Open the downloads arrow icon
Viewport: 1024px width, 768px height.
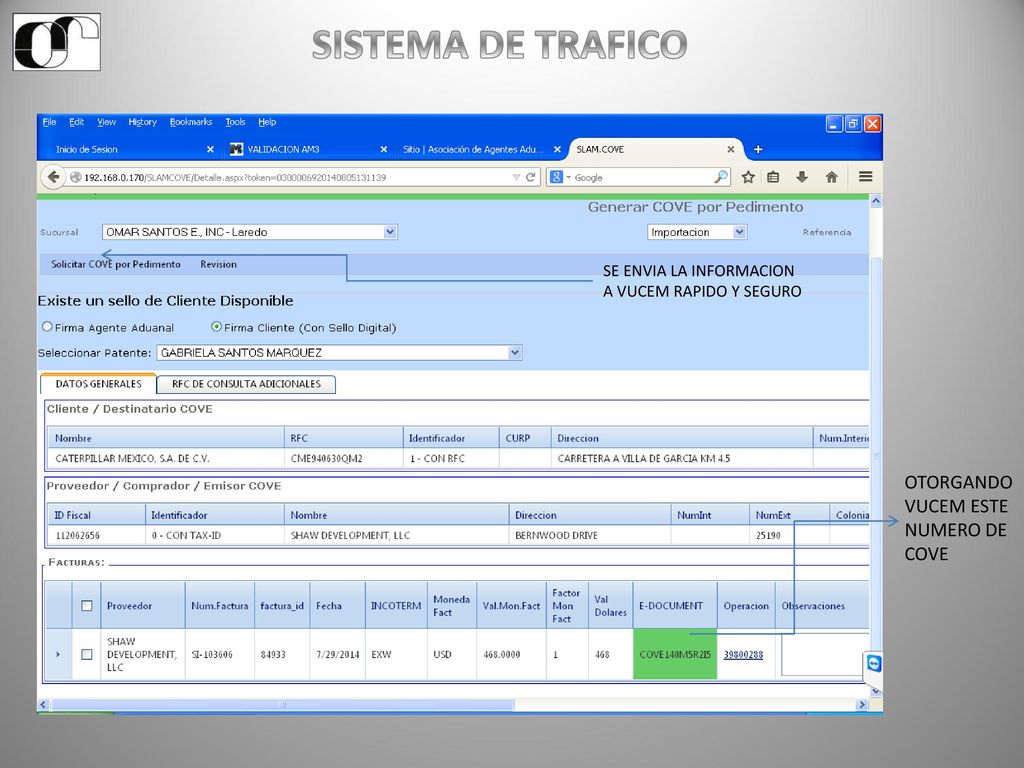802,177
